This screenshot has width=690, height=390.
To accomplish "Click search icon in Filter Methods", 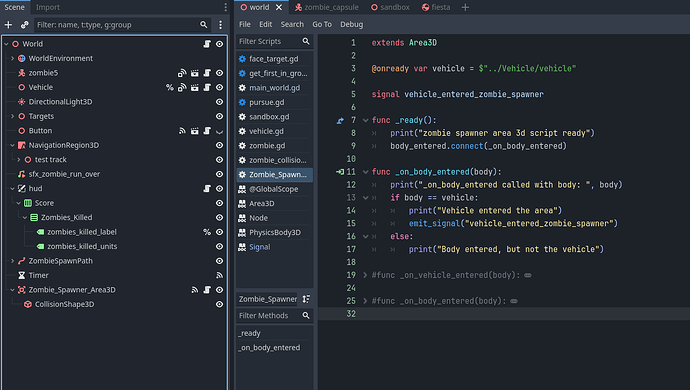I will click(306, 315).
